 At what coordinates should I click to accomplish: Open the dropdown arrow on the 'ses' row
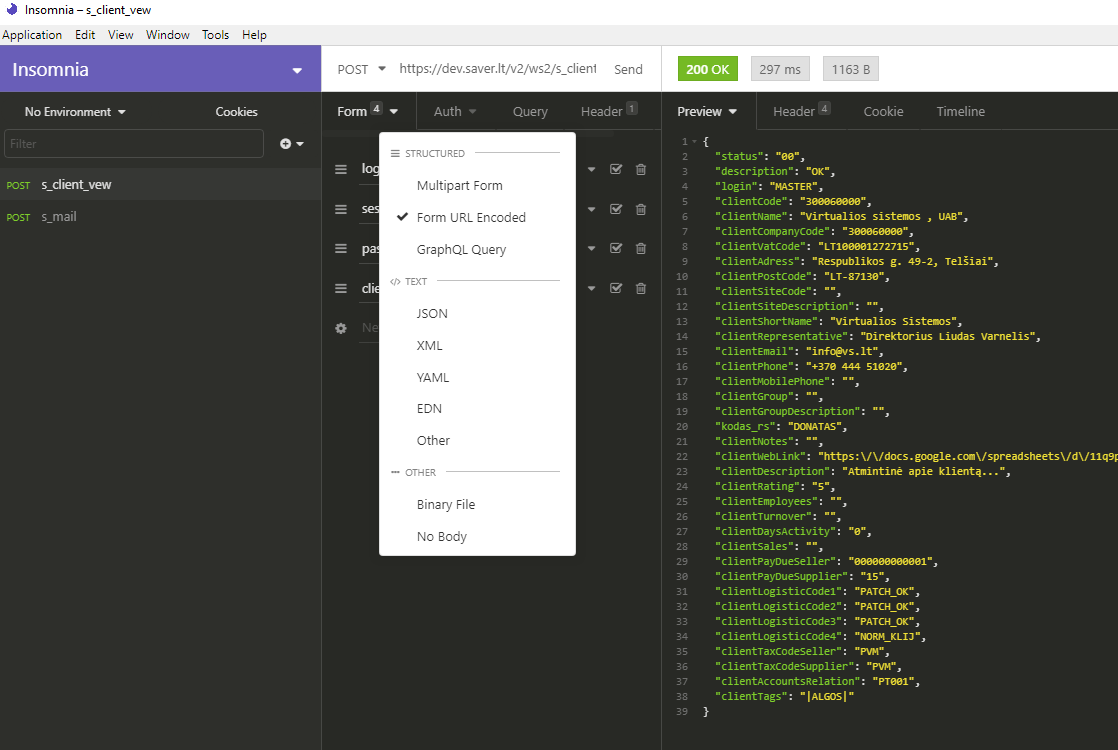click(x=591, y=210)
